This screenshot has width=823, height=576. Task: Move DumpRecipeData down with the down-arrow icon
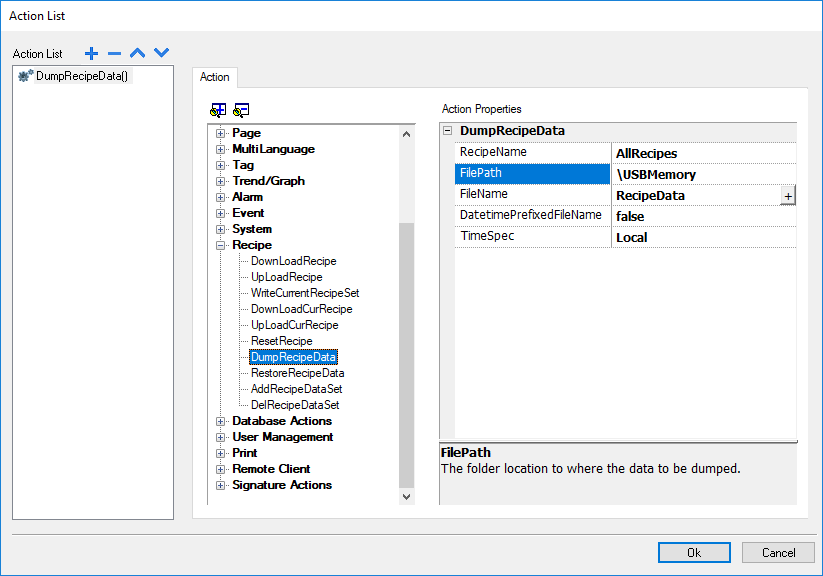click(161, 53)
